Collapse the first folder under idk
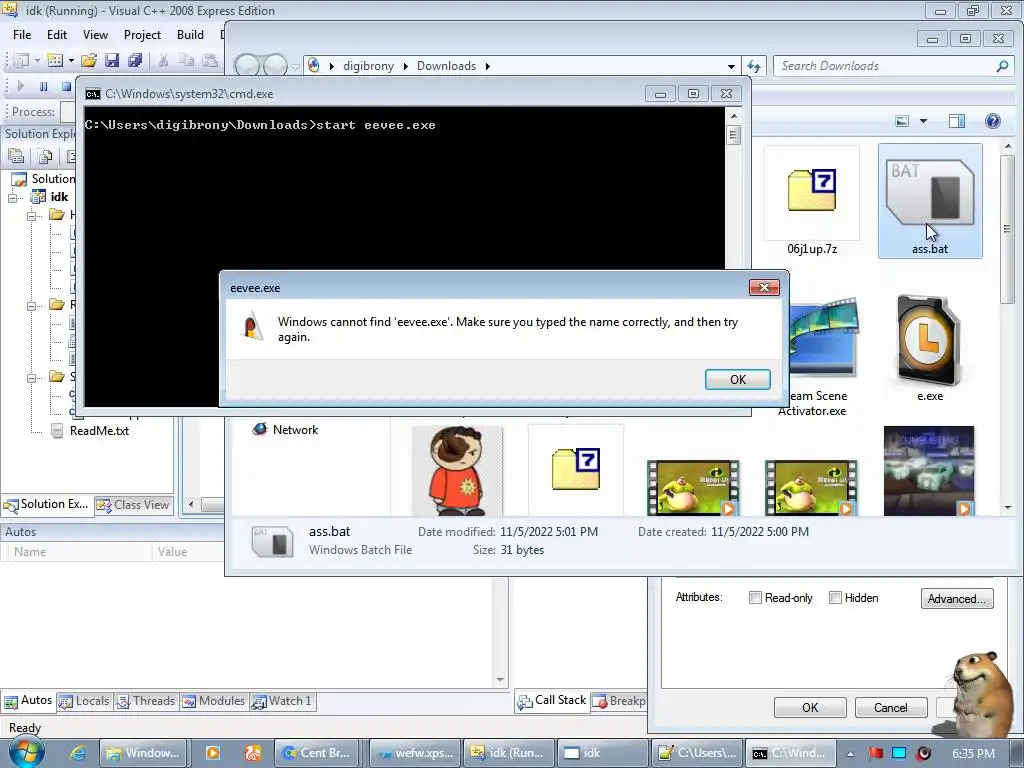This screenshot has width=1024, height=768. [31, 216]
